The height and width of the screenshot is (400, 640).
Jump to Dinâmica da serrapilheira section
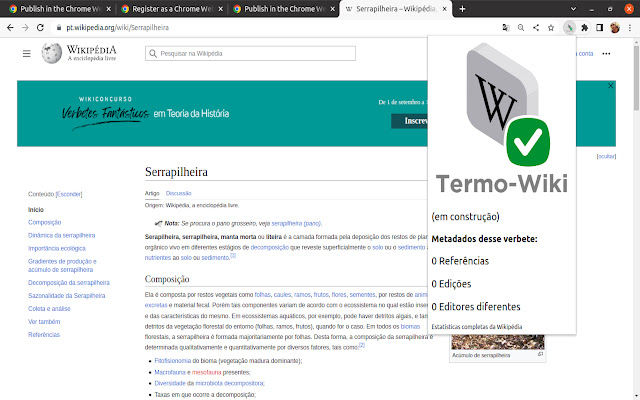[62, 236]
